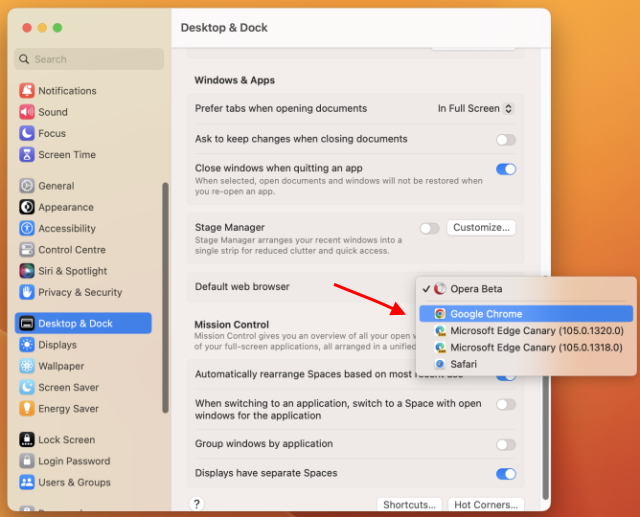Click the Opera Beta logo icon

440,288
